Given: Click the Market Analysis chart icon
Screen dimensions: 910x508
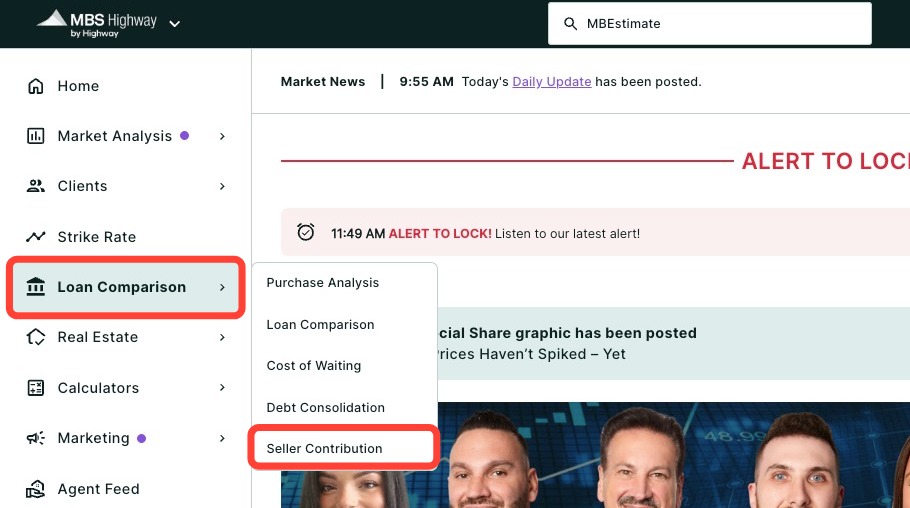Looking at the screenshot, I should click(x=36, y=136).
